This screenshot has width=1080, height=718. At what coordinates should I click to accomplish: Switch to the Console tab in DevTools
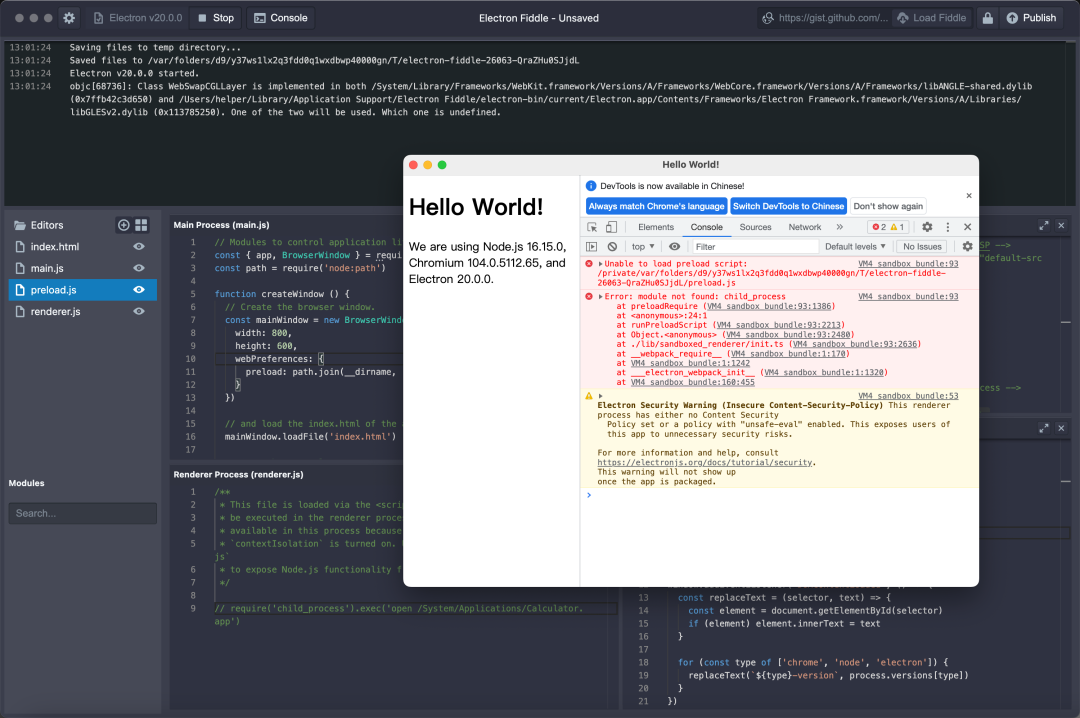tap(707, 227)
